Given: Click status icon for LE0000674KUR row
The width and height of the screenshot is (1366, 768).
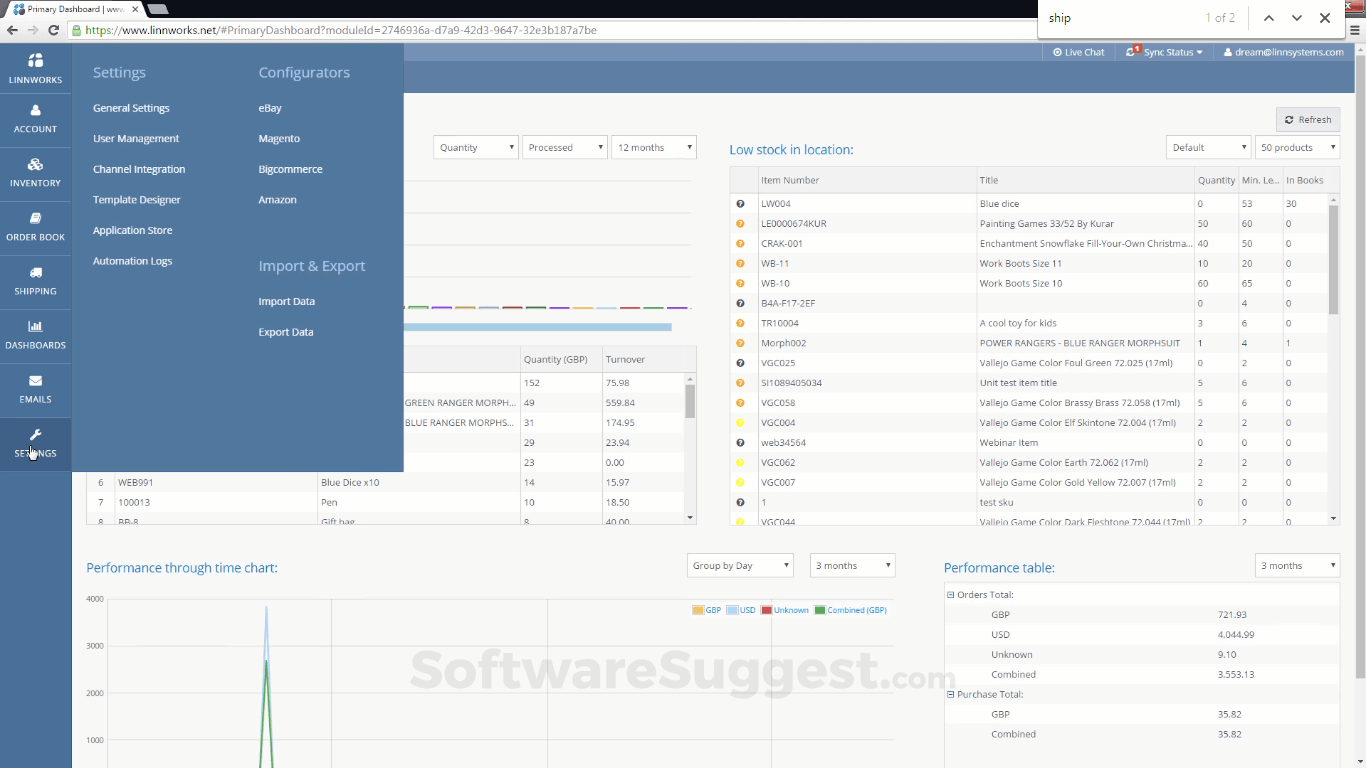Looking at the screenshot, I should pyautogui.click(x=740, y=224).
